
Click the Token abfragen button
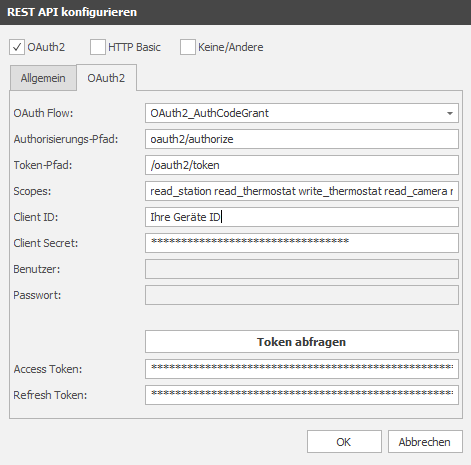tap(302, 342)
